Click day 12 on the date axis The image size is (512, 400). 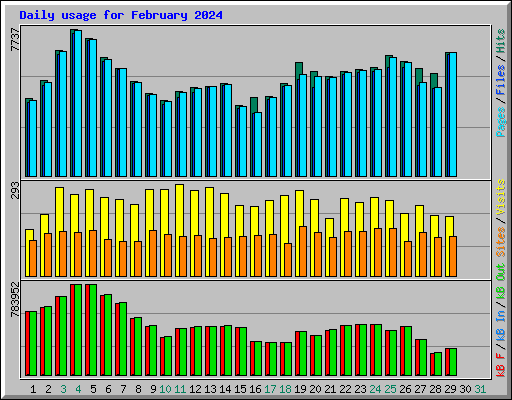tap(195, 389)
